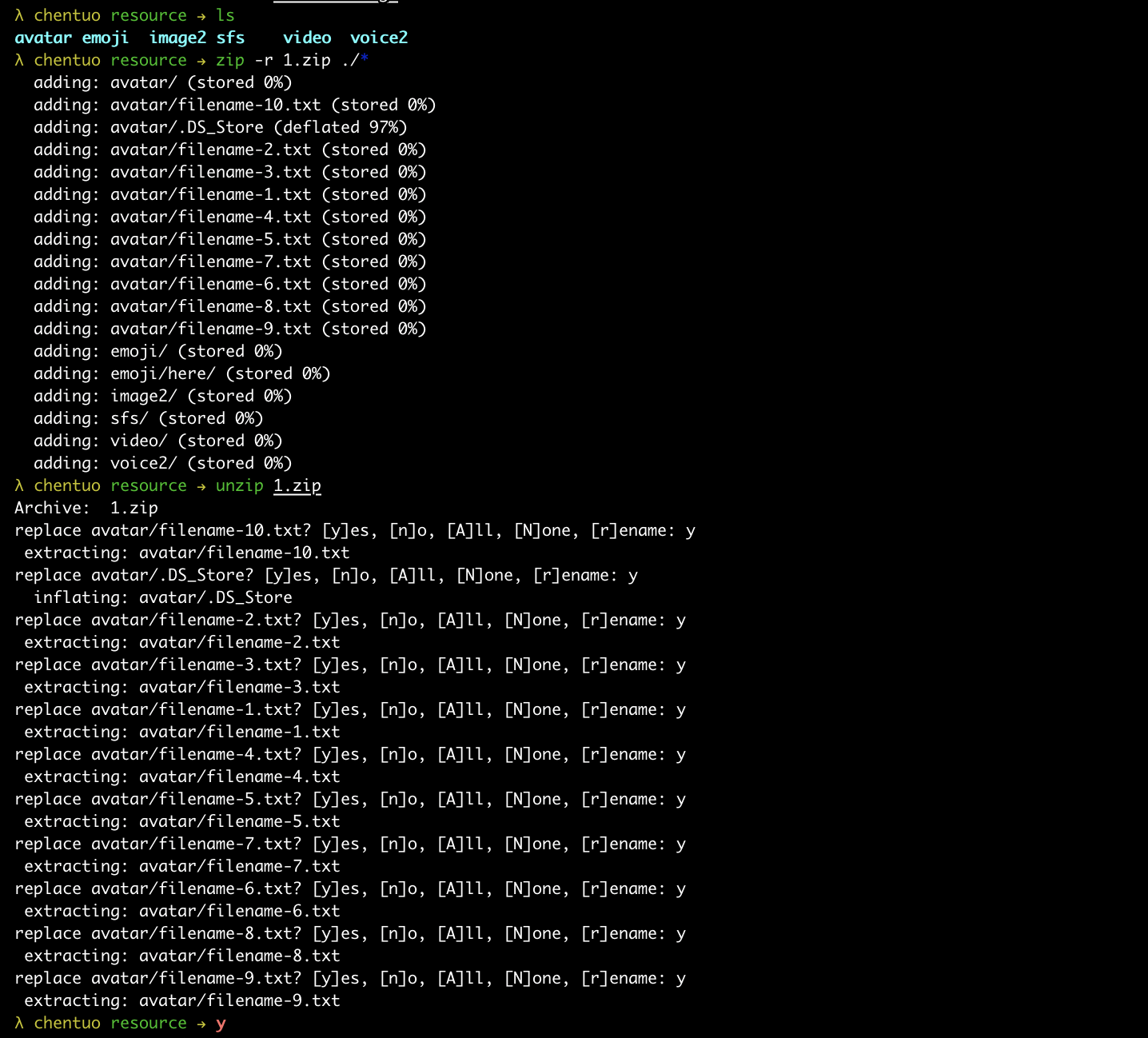Click the video directory in the ls output
Screen dimensions: 1148x1038
[x=307, y=38]
